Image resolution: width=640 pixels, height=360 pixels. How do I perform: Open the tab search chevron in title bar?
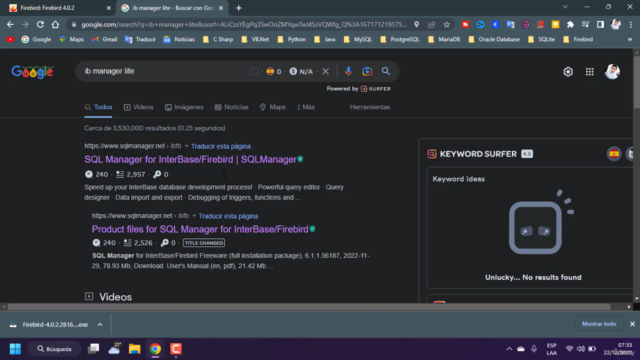[x=565, y=7]
